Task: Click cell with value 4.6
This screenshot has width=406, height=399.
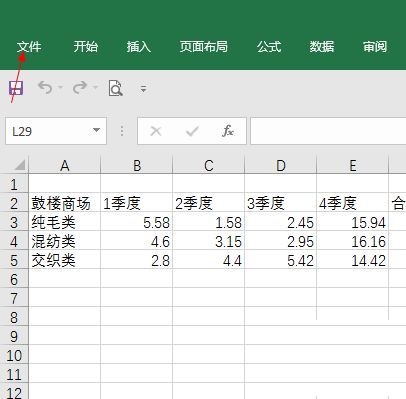Action: coord(137,241)
